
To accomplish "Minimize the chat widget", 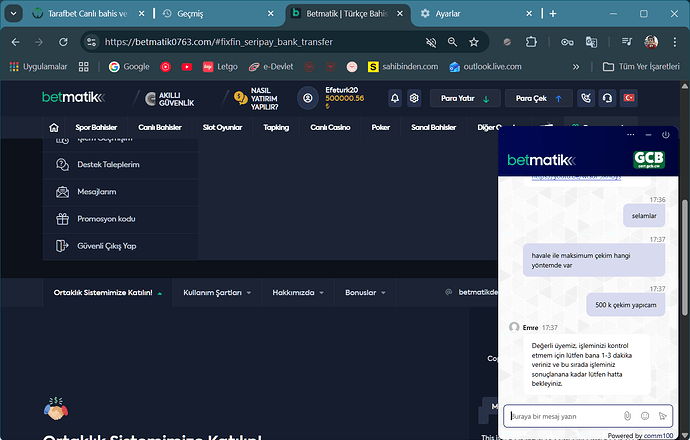I will (648, 135).
